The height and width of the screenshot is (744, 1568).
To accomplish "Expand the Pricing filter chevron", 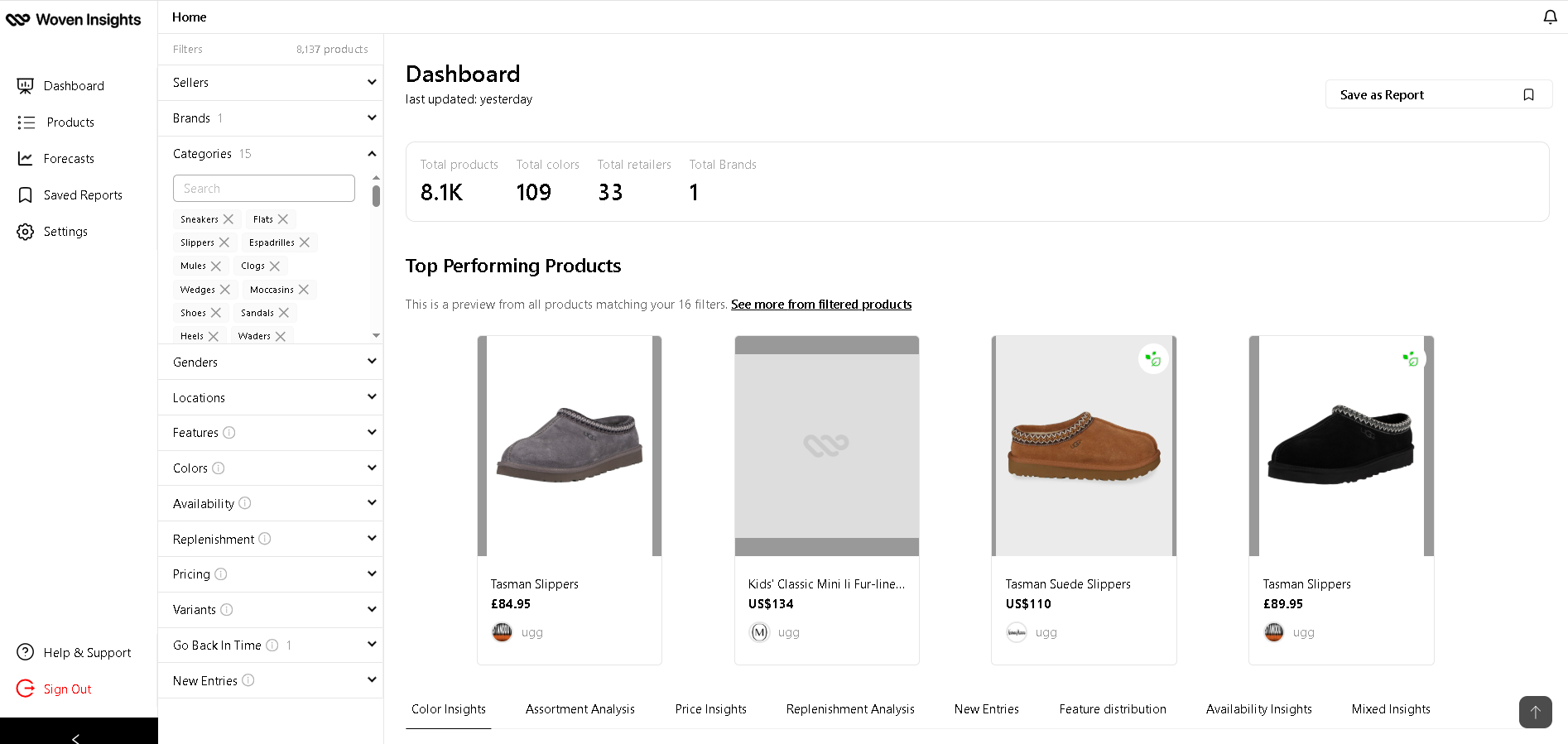I will pyautogui.click(x=372, y=574).
